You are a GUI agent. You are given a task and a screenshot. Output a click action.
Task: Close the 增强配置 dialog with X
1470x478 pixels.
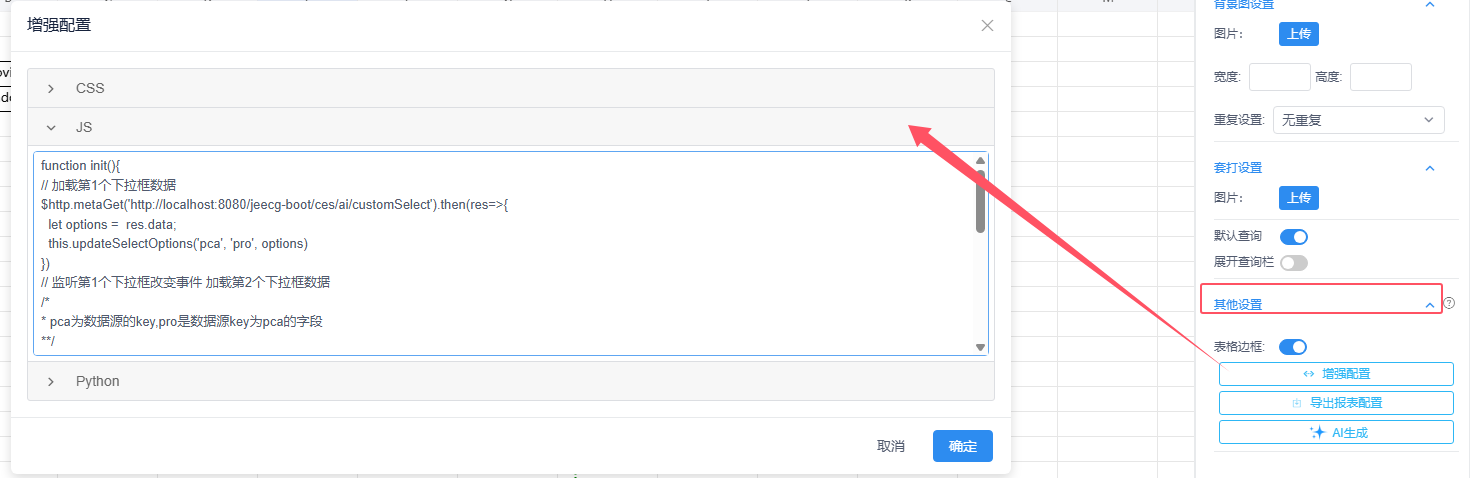[x=987, y=26]
